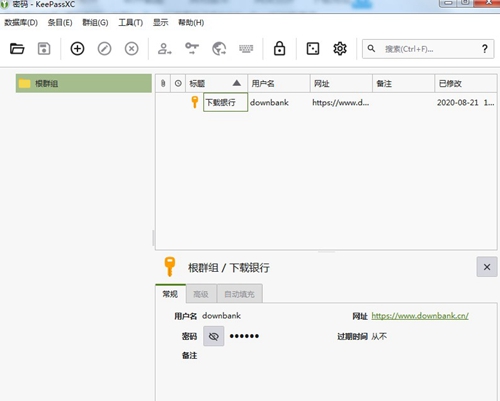Screen dimensions: 500x401
Task: Open the https://www.downbank.cn/ link
Action: click(420, 316)
